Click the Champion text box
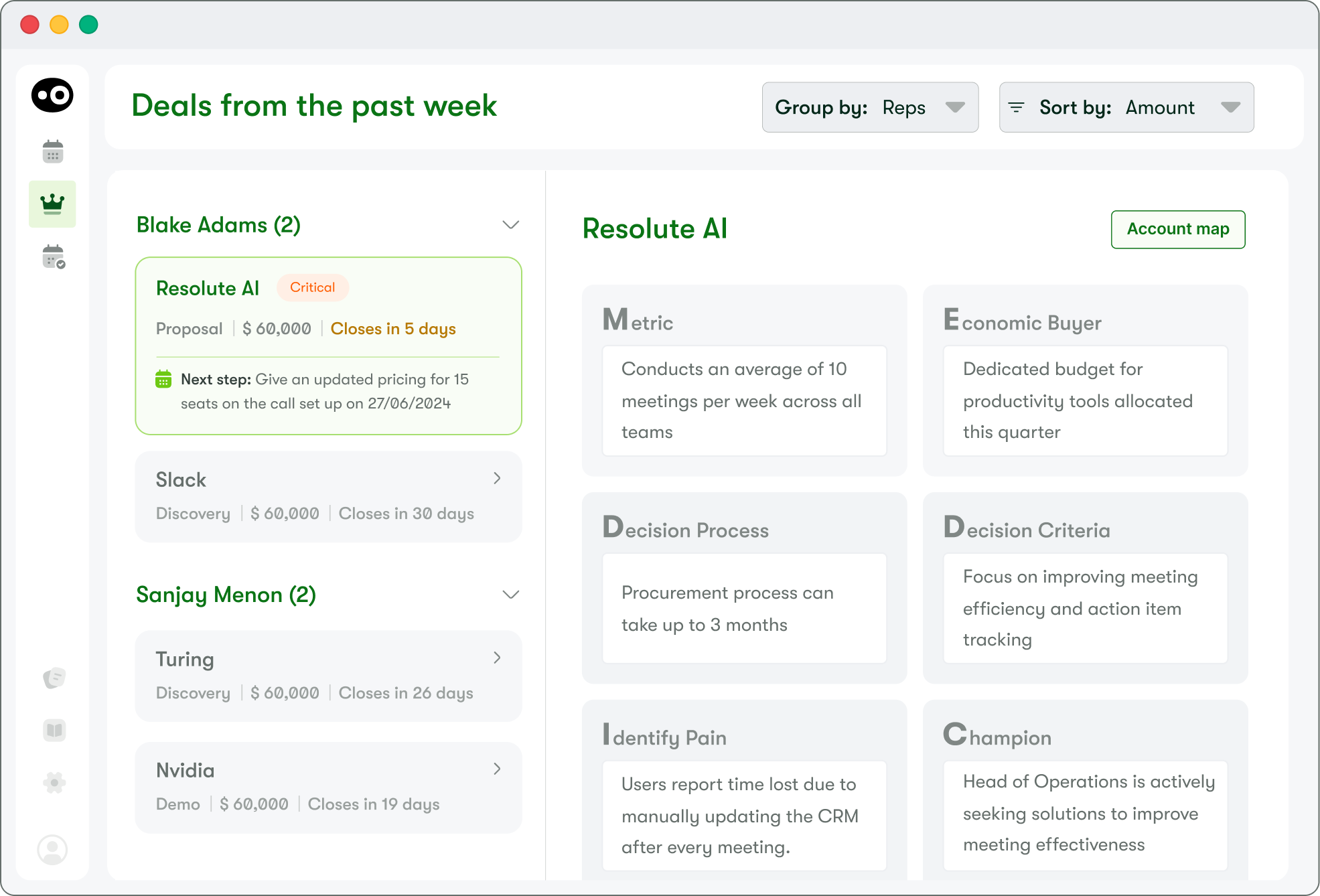 (x=1085, y=816)
